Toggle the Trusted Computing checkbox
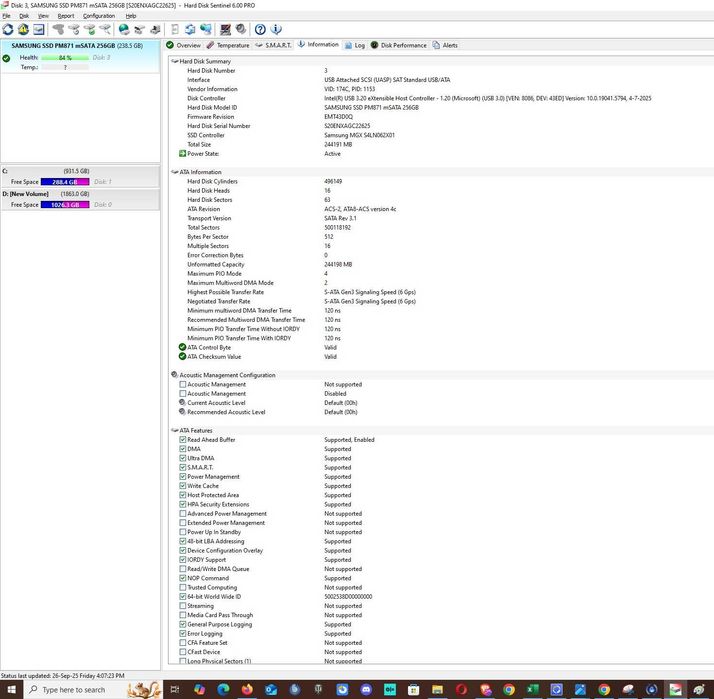 tap(183, 587)
